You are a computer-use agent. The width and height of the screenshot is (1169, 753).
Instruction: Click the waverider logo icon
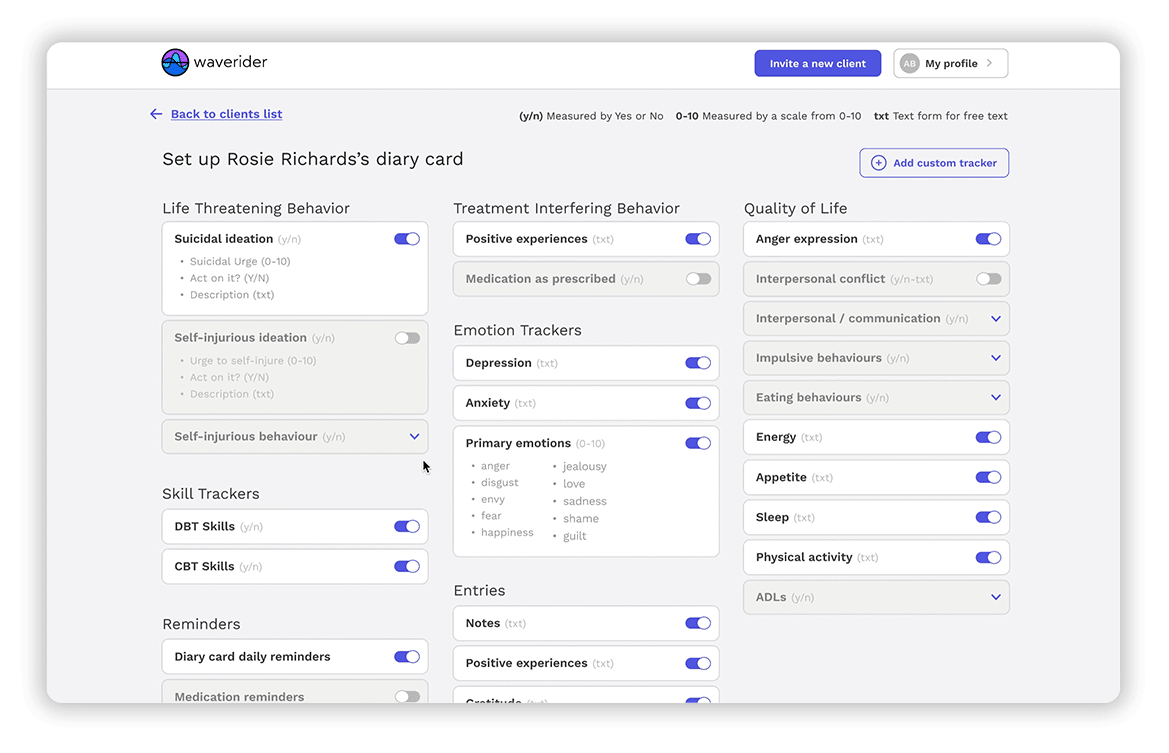175,63
